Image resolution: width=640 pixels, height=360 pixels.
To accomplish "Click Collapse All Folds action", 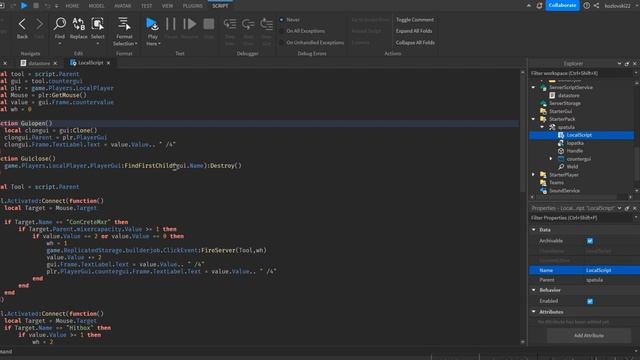I will coord(415,42).
